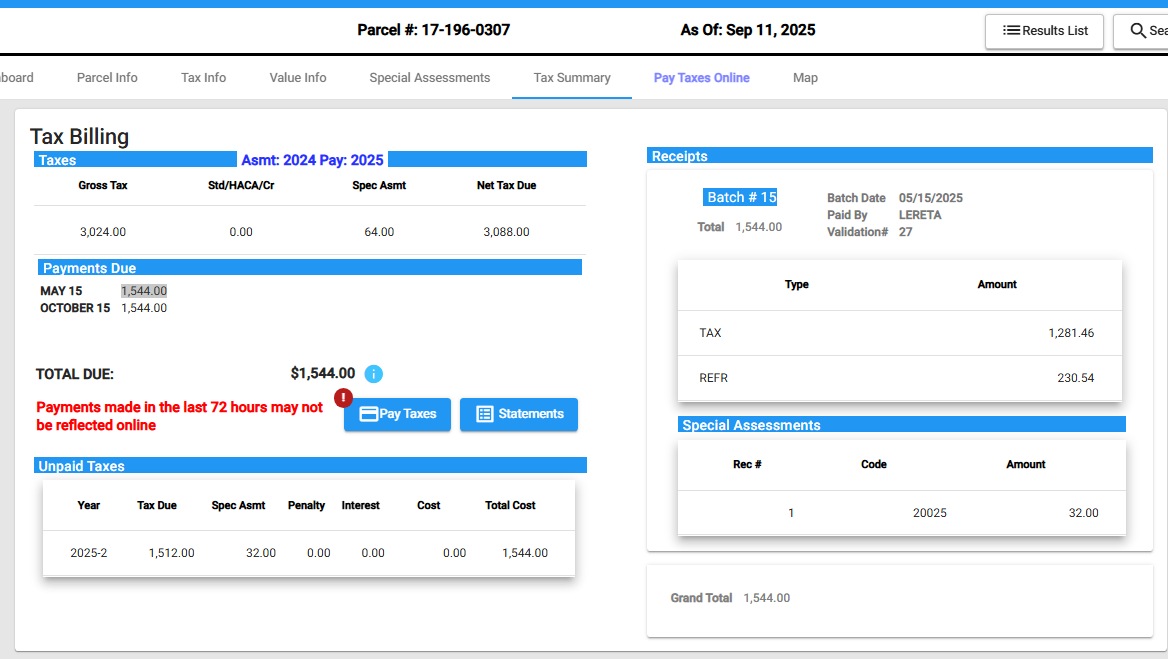Switch to the Tax Info tab

click(203, 78)
